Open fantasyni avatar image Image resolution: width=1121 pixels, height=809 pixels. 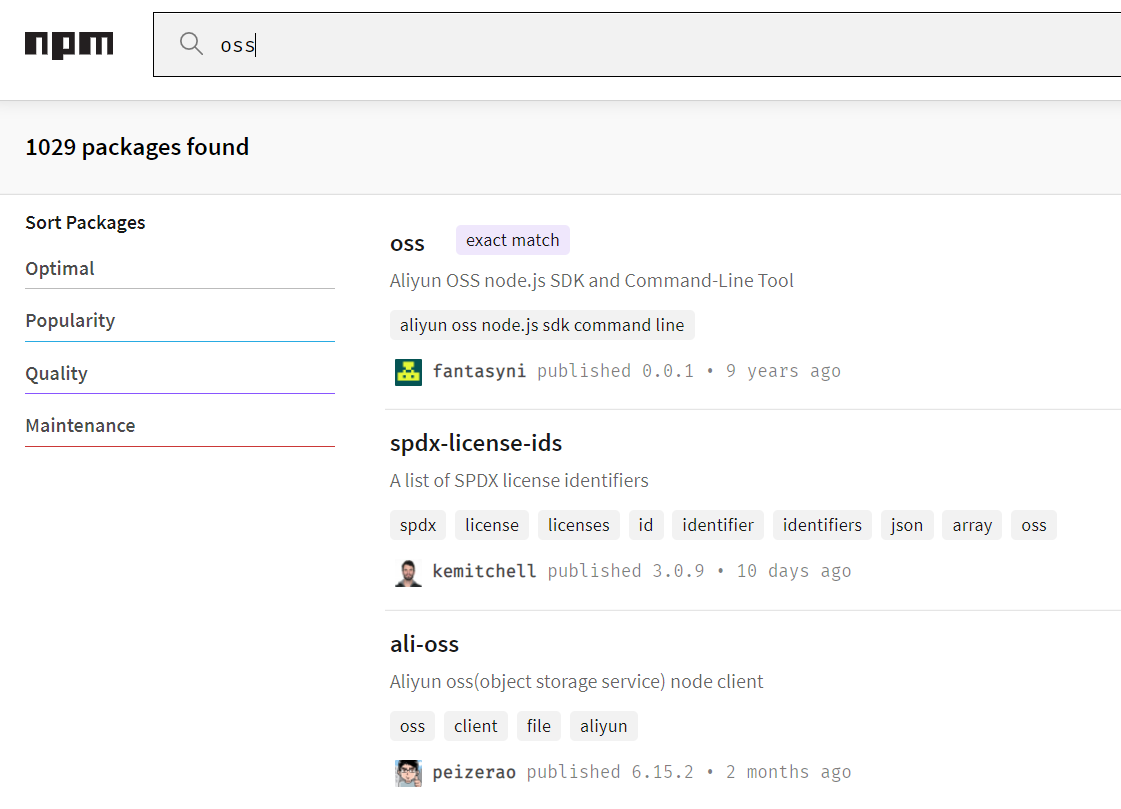pos(408,372)
